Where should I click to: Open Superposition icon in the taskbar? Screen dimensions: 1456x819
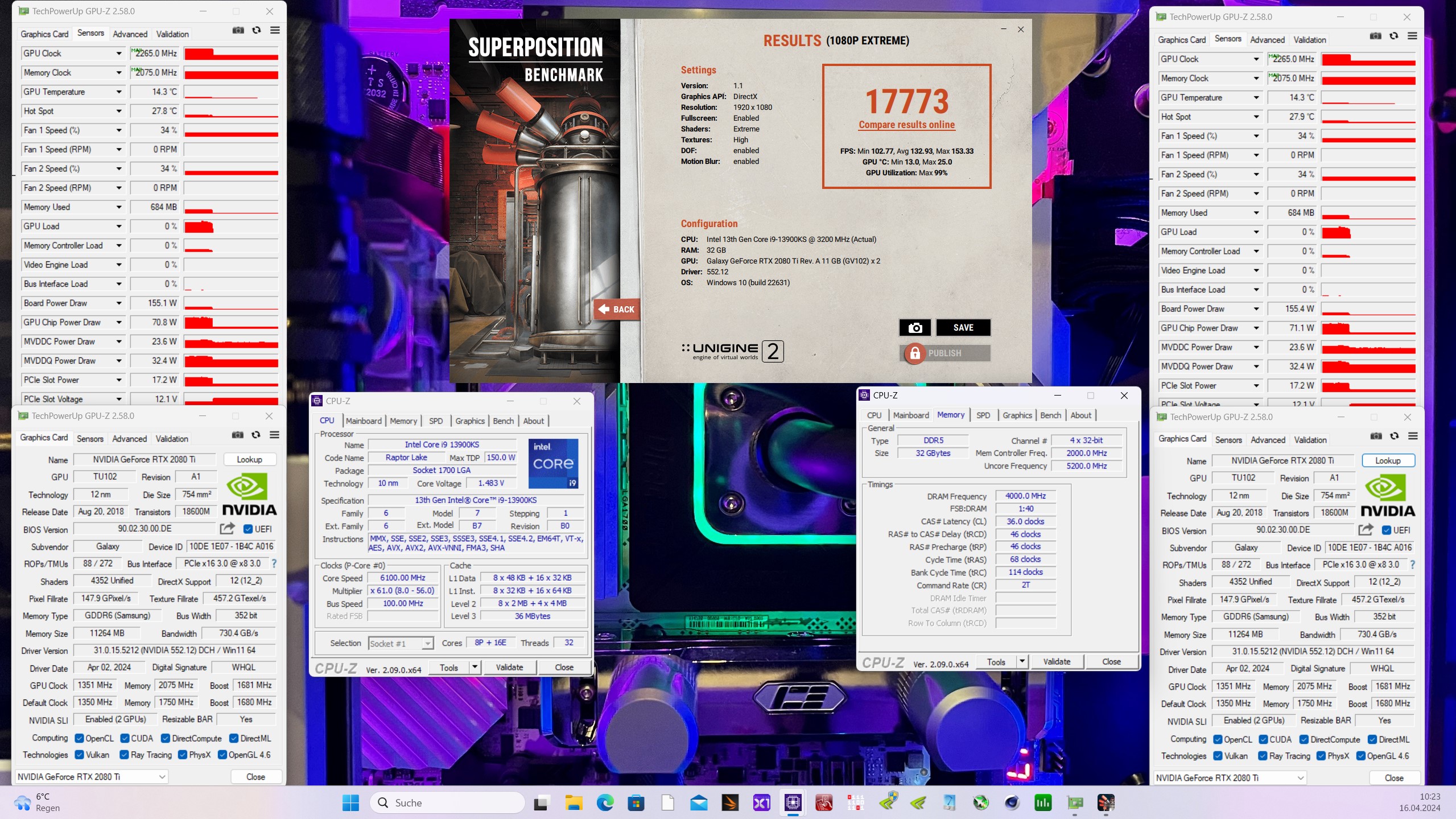1106,802
